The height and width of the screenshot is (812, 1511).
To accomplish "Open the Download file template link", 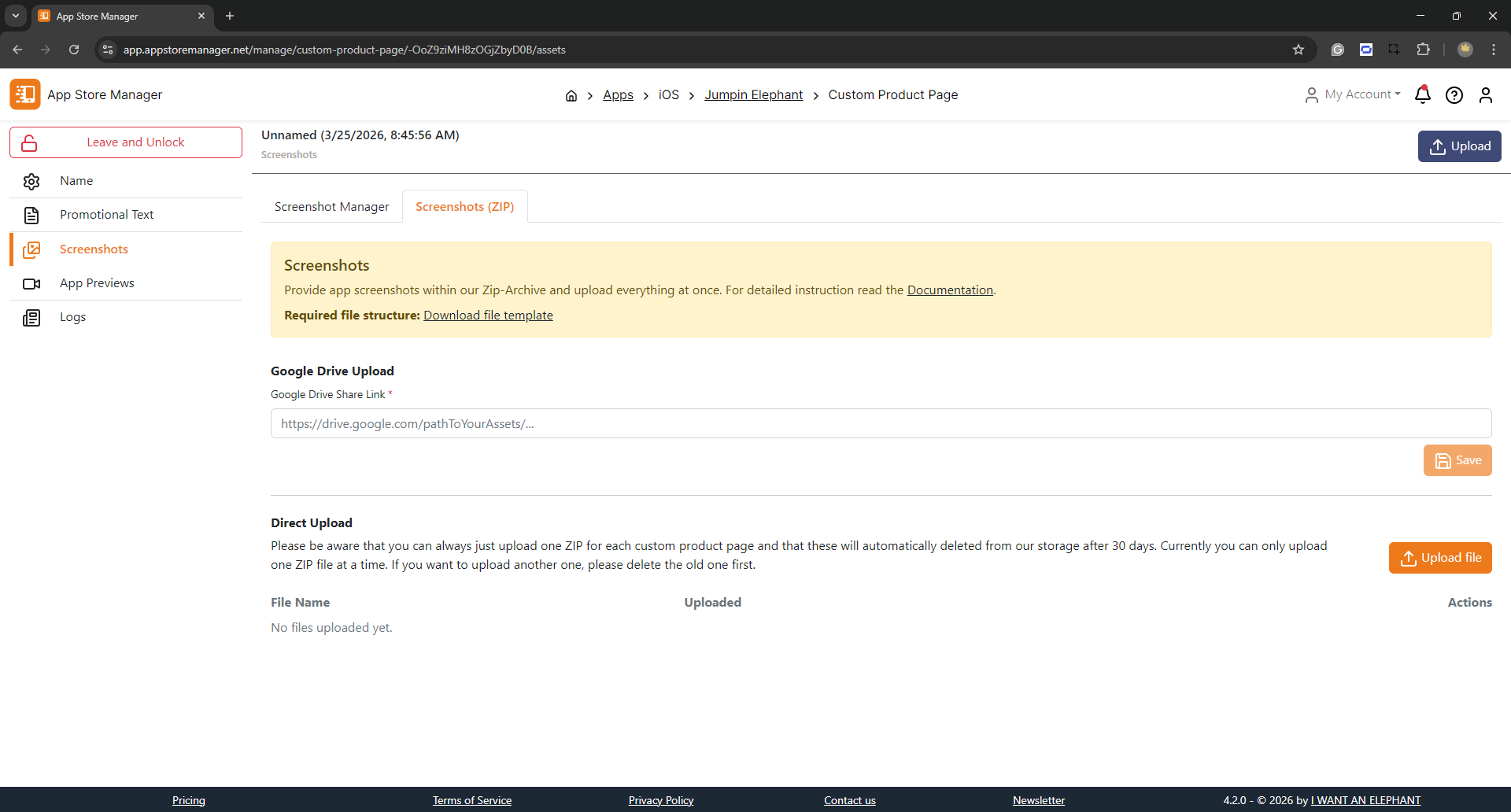I will pos(488,316).
